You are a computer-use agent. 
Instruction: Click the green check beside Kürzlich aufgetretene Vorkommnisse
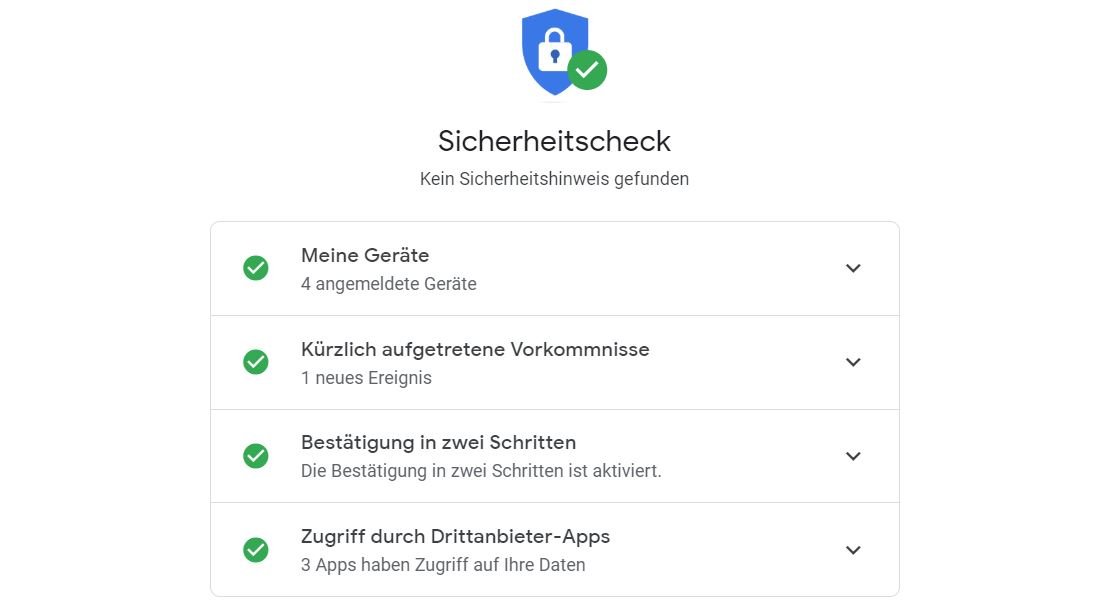tap(256, 362)
